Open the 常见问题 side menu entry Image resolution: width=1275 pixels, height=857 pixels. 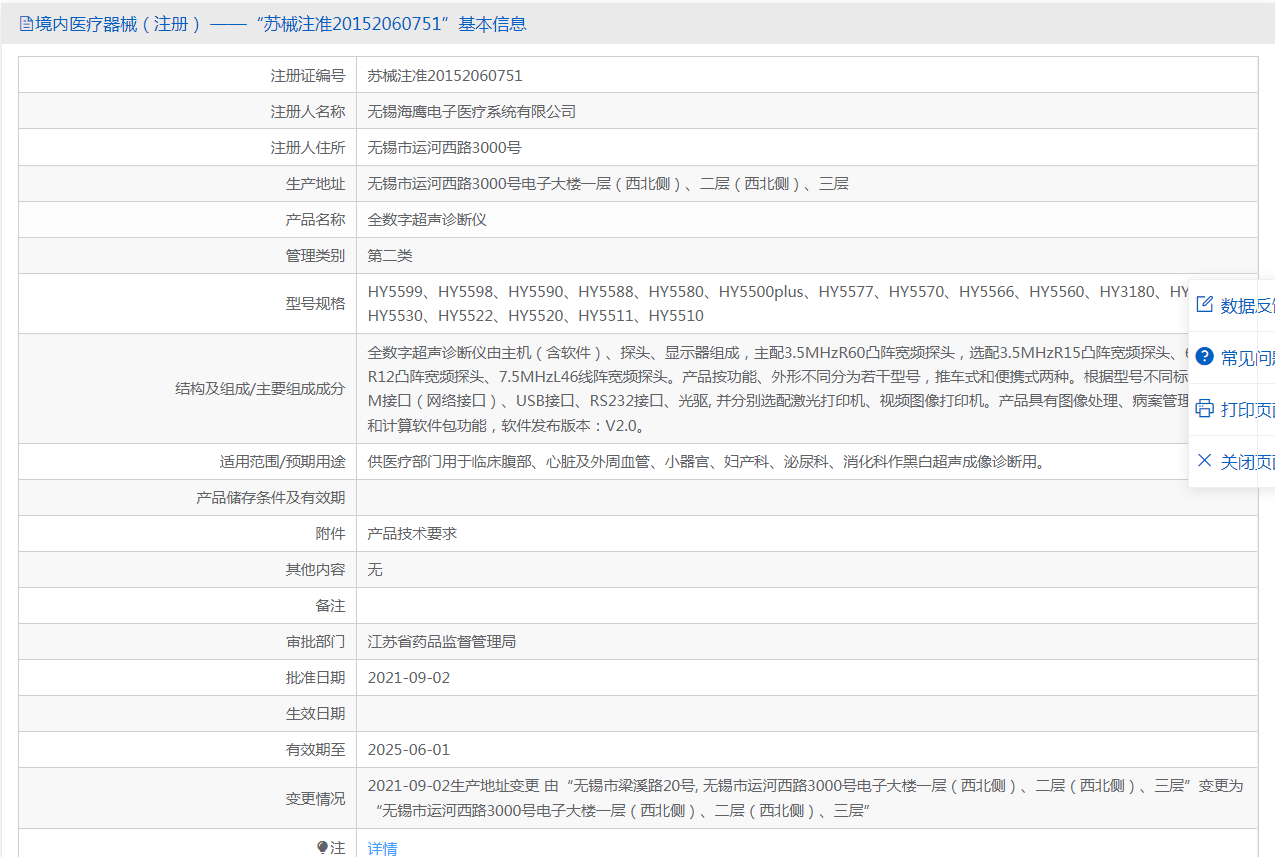tap(1232, 357)
